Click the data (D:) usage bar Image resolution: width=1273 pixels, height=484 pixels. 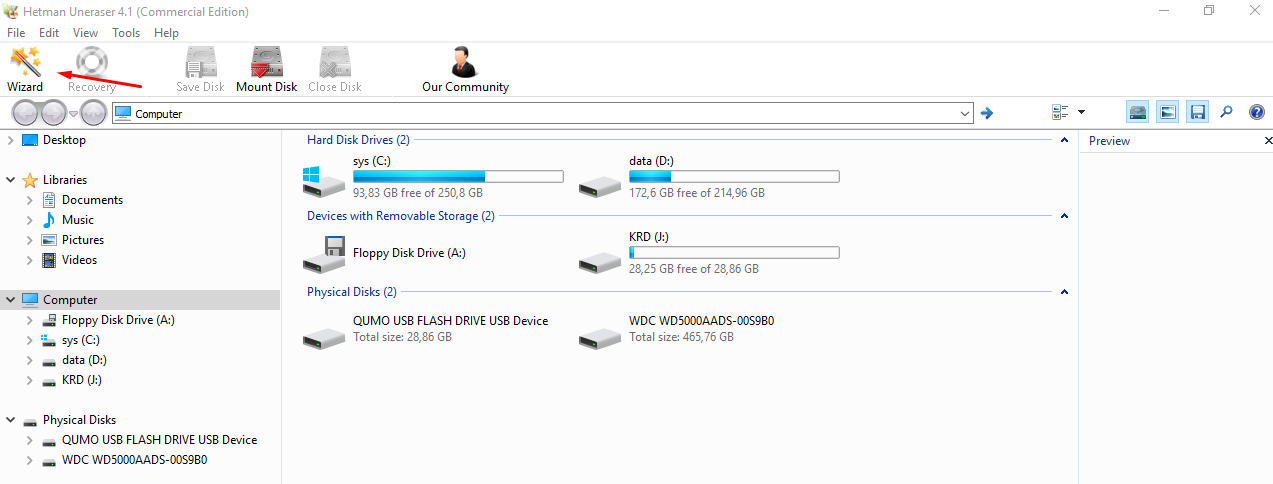pos(734,177)
